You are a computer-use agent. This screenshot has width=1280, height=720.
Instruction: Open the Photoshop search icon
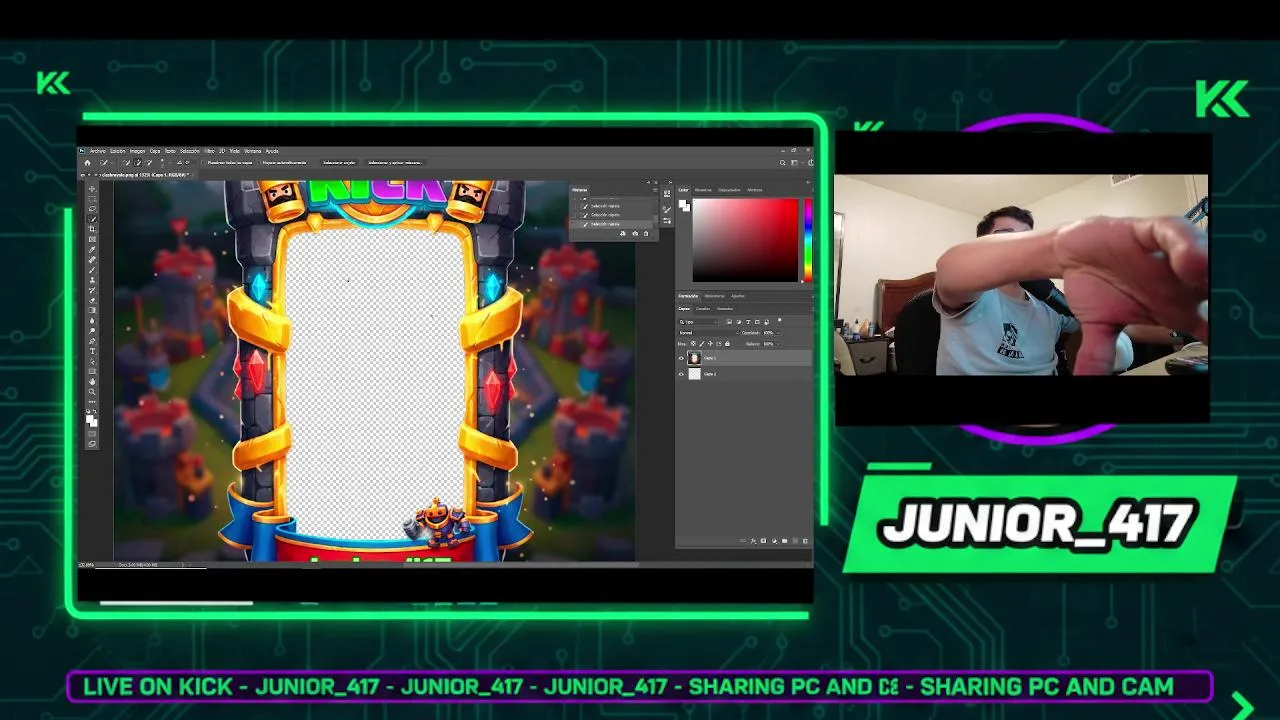783,163
